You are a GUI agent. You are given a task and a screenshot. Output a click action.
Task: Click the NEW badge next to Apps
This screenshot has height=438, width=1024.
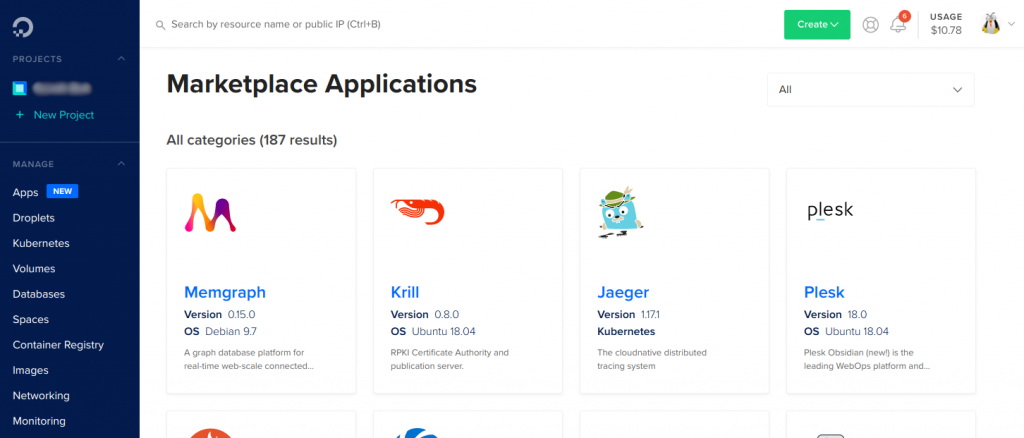click(62, 191)
